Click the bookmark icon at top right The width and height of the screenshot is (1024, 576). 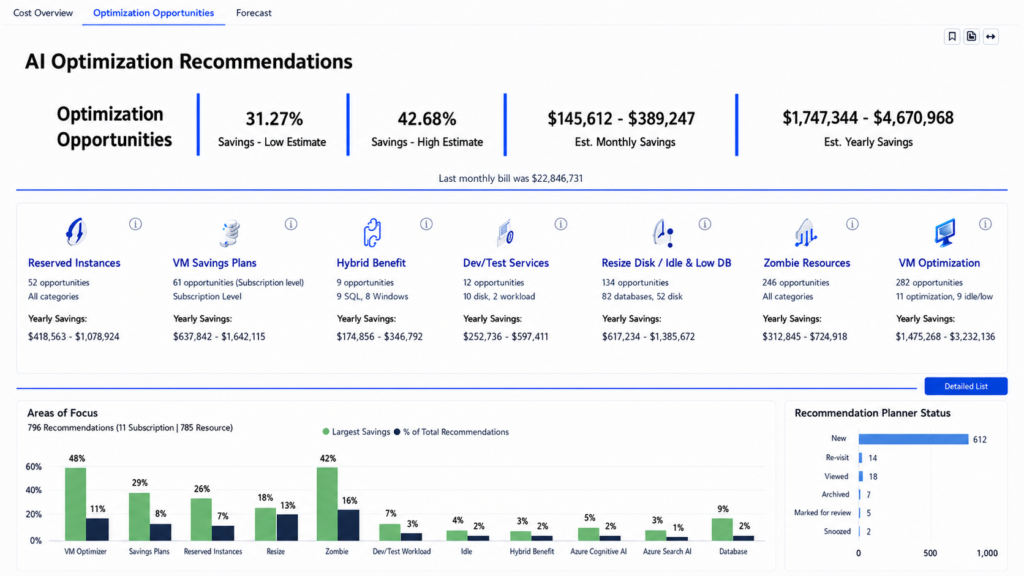tap(952, 37)
